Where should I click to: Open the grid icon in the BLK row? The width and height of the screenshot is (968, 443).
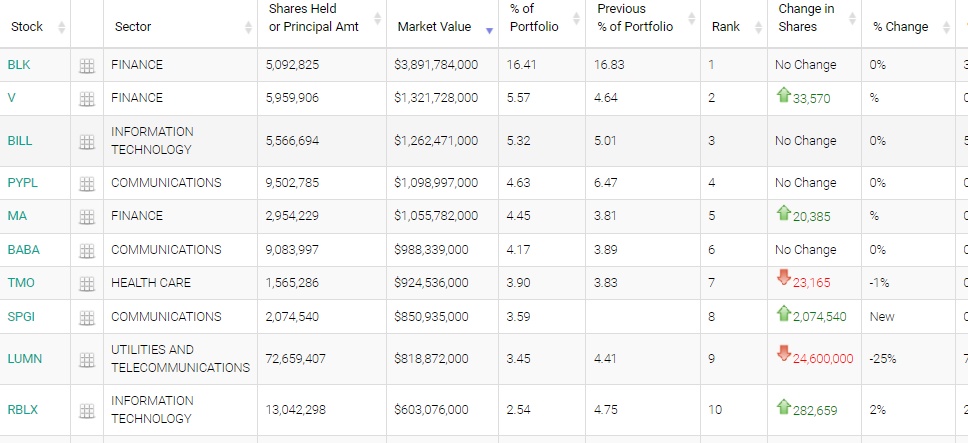tap(87, 66)
